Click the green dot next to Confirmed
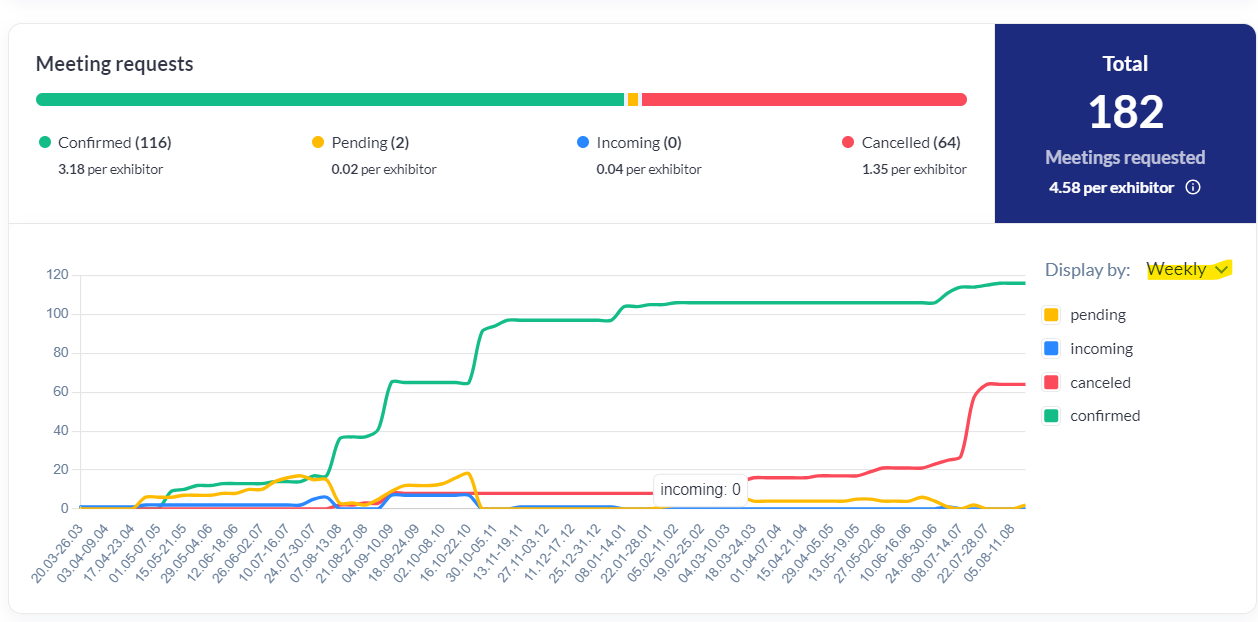1258x622 pixels. pos(44,143)
